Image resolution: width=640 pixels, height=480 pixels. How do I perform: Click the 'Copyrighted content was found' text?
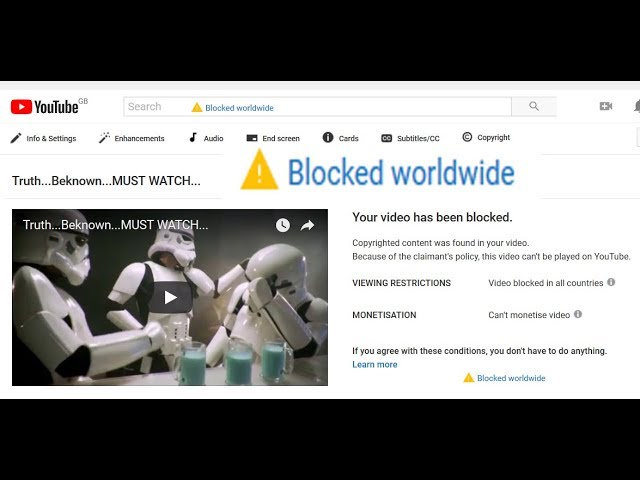440,243
